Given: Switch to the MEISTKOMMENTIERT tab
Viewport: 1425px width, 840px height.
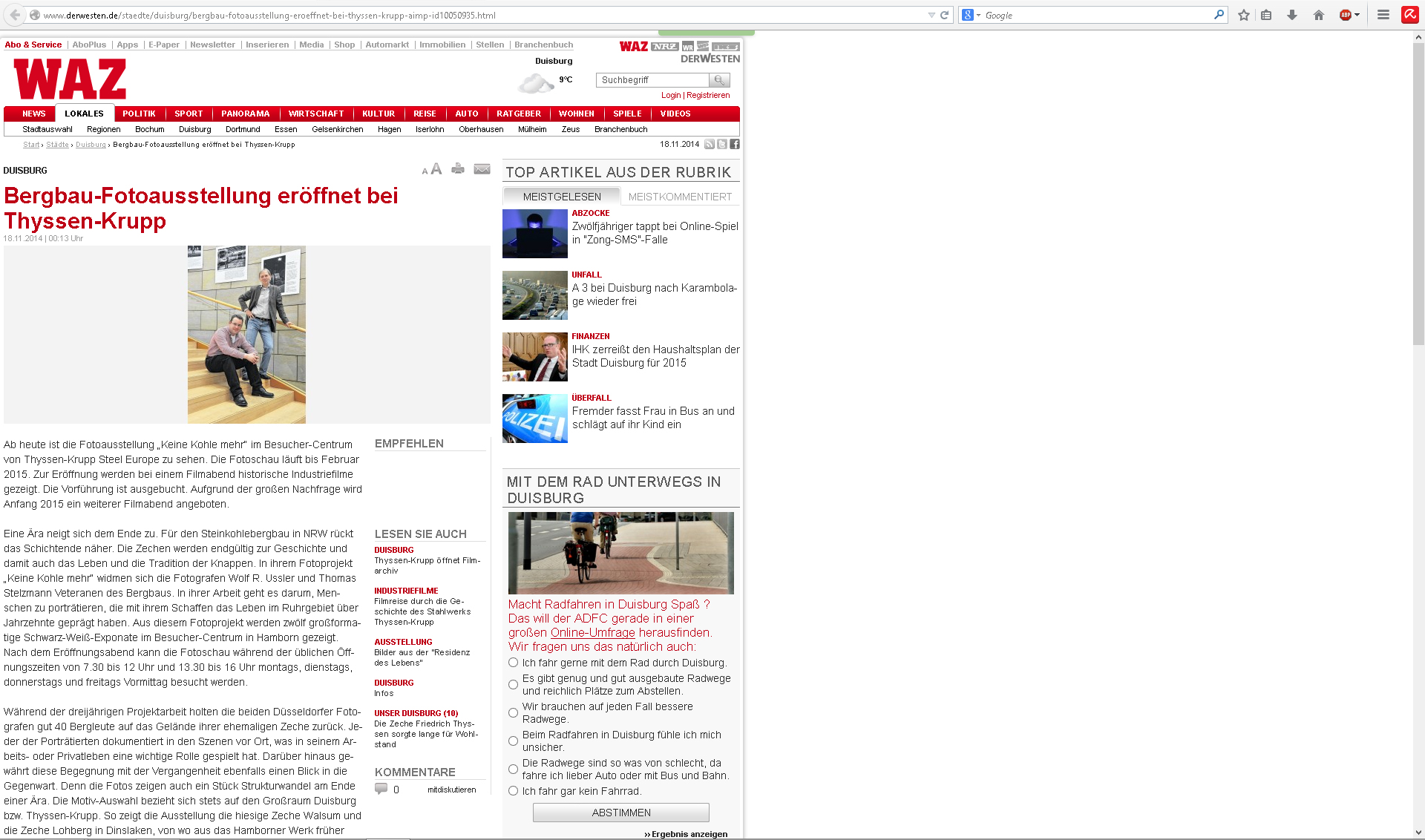Looking at the screenshot, I should point(680,197).
